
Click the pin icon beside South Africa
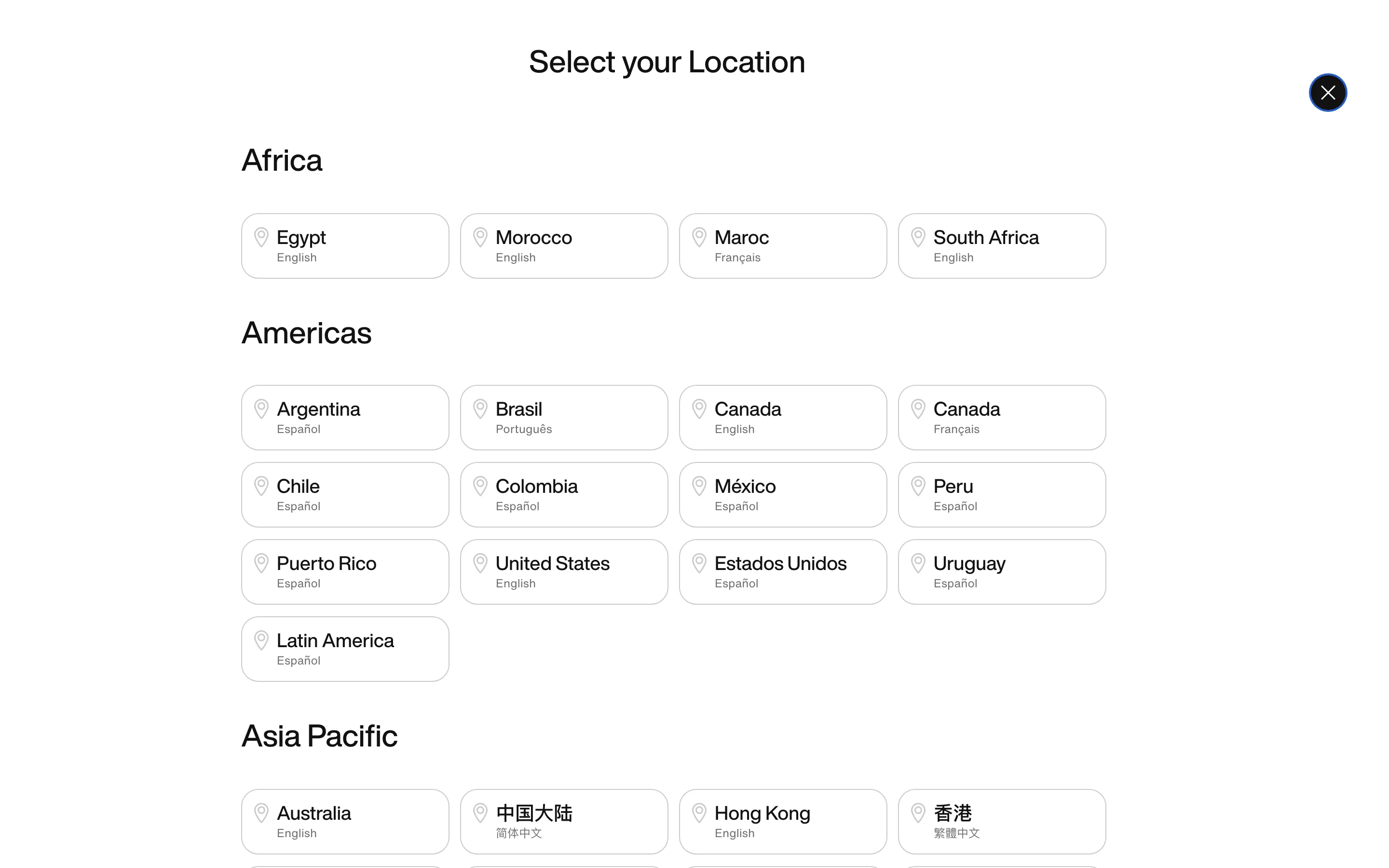[918, 237]
